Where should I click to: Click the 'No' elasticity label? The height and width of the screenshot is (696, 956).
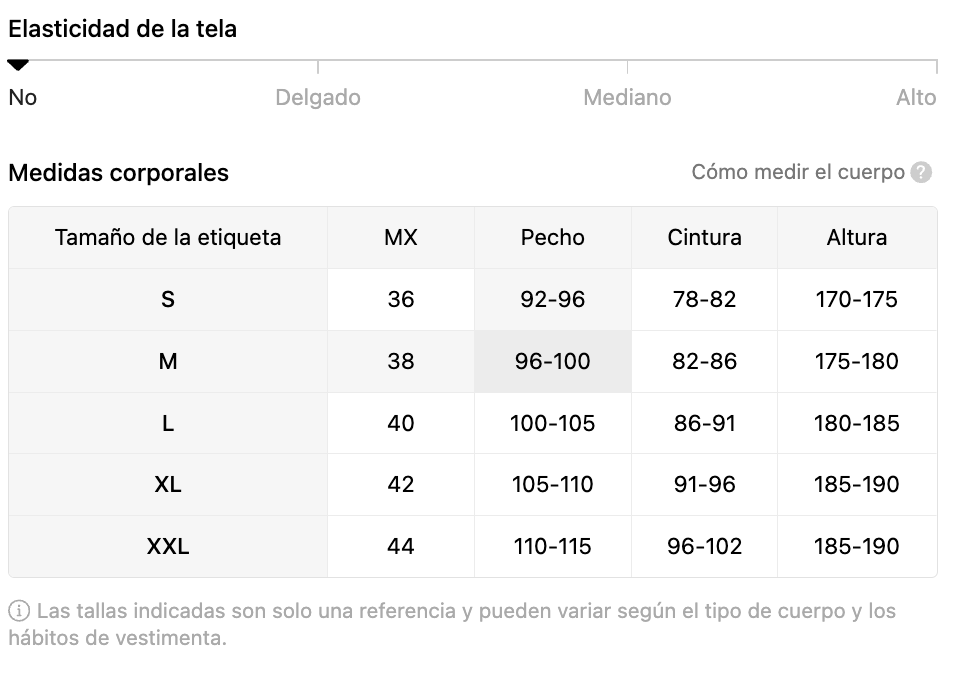(23, 98)
